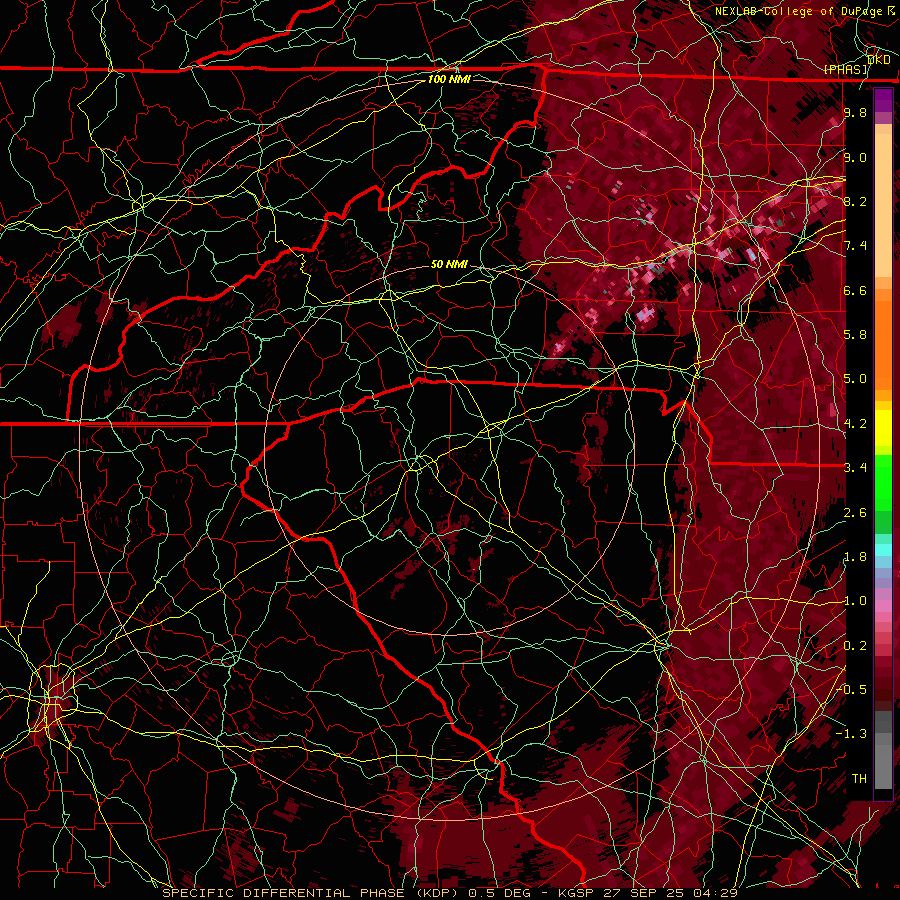The height and width of the screenshot is (900, 900).
Task: Click the TH label on the color scale
Action: click(x=859, y=779)
